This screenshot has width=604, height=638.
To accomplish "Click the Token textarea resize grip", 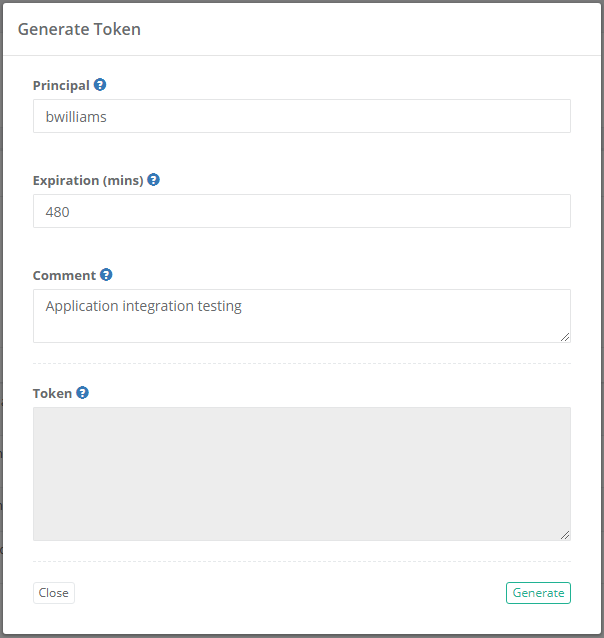I will (564, 534).
